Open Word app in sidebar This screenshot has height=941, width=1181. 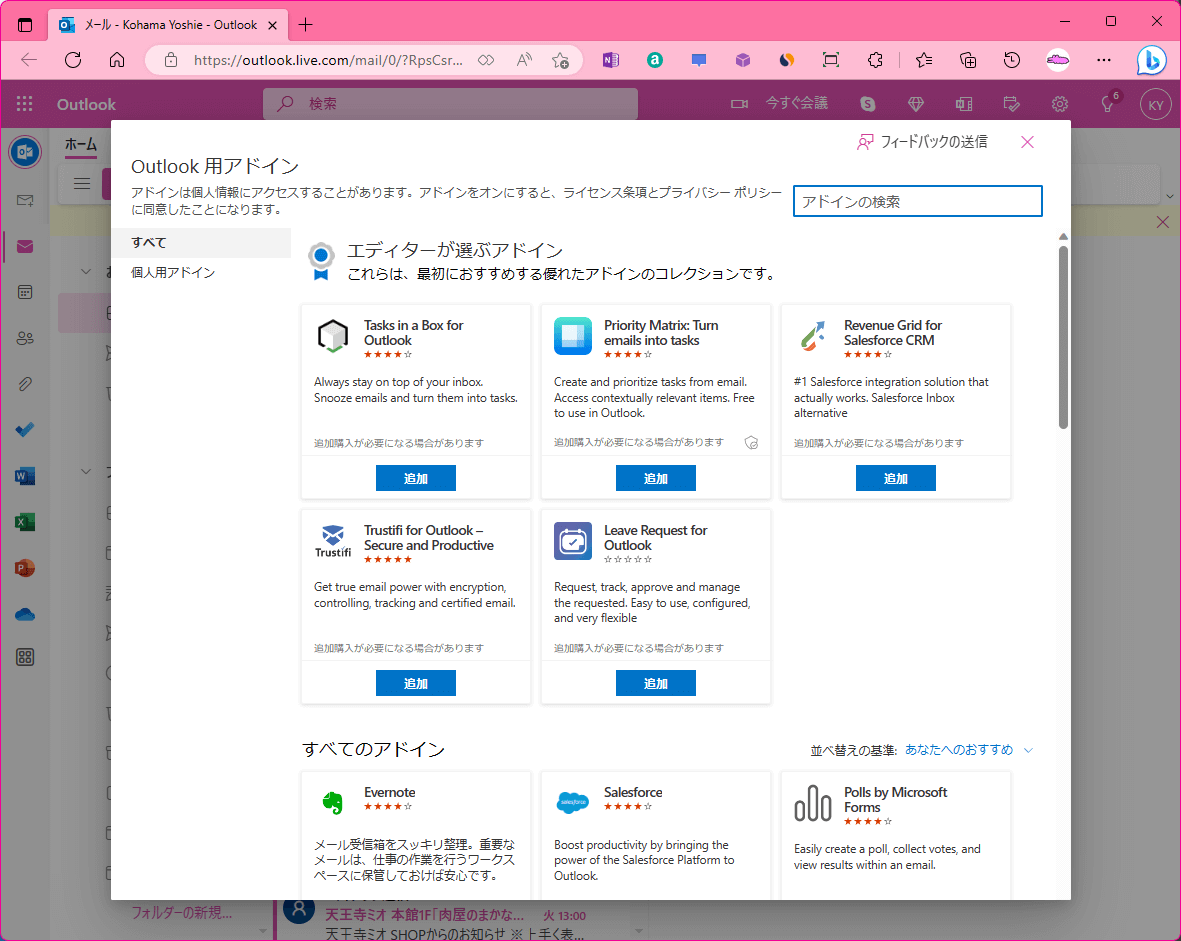(25, 476)
